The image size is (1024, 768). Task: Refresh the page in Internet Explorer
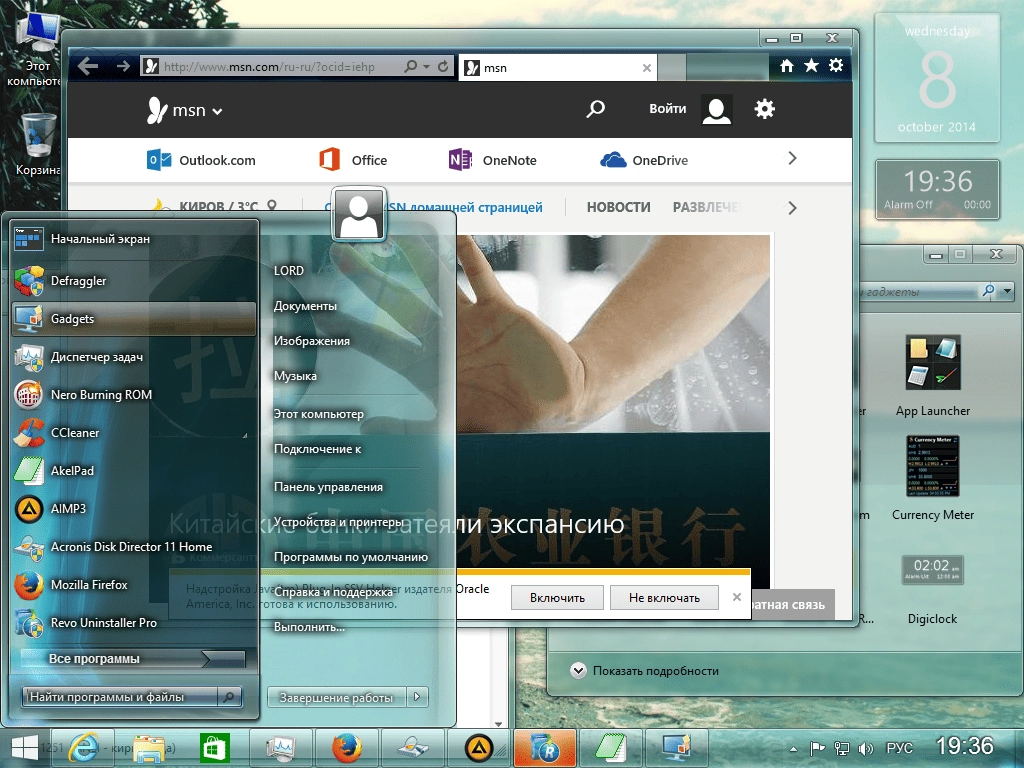pyautogui.click(x=443, y=67)
